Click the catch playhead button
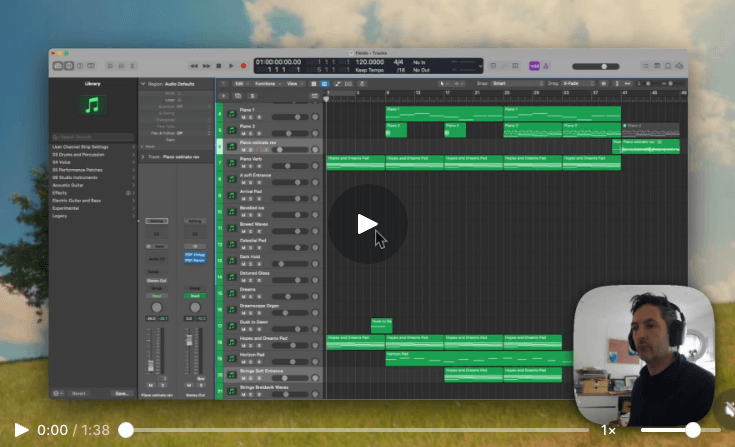This screenshot has width=735, height=447. coord(362,84)
